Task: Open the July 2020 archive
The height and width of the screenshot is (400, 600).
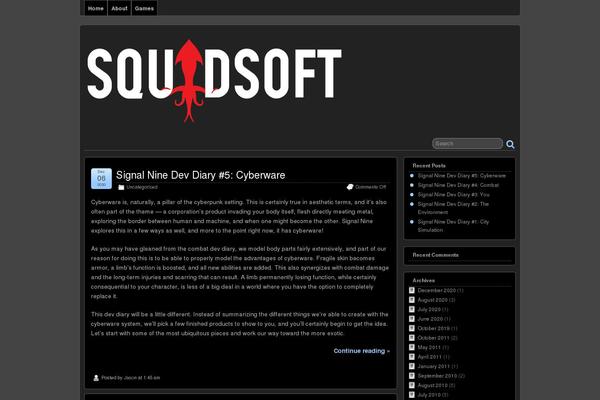Action: pos(429,310)
